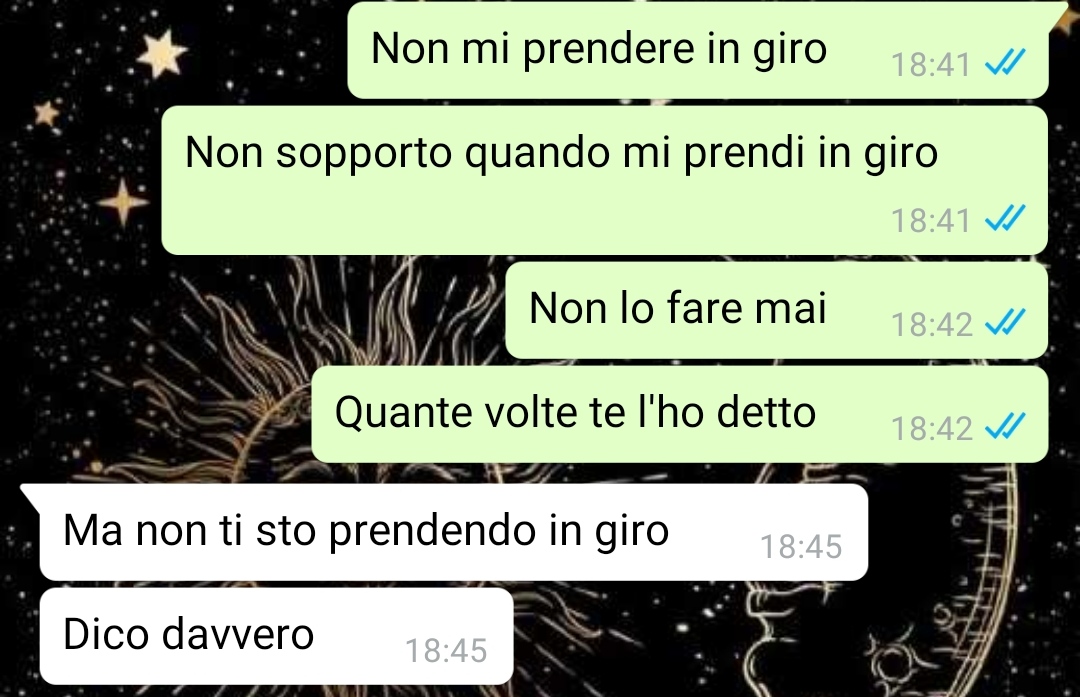Tap 18:41 timestamp on "Non mi prendere in giro"
The height and width of the screenshot is (697, 1080).
coord(931,65)
